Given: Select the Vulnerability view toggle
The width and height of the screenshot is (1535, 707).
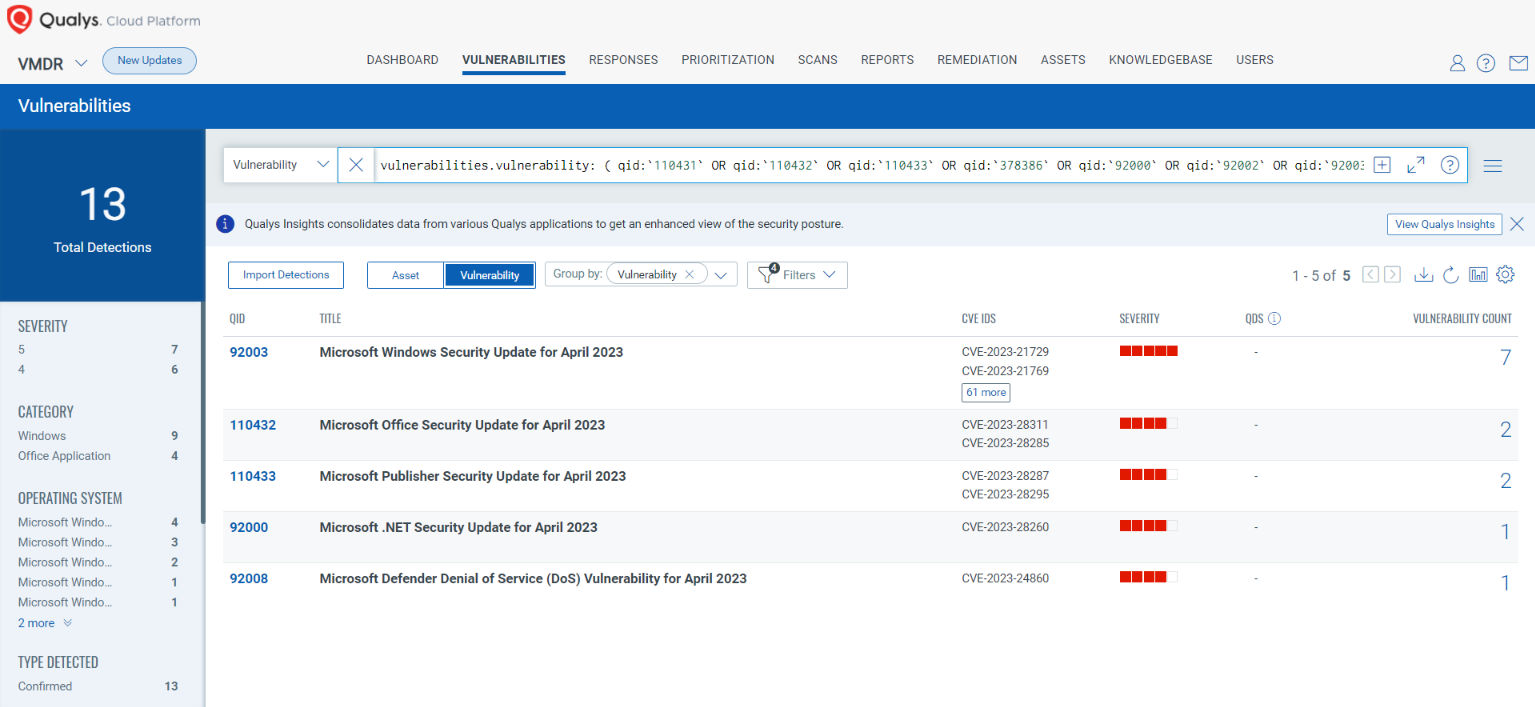Looking at the screenshot, I should tap(490, 275).
